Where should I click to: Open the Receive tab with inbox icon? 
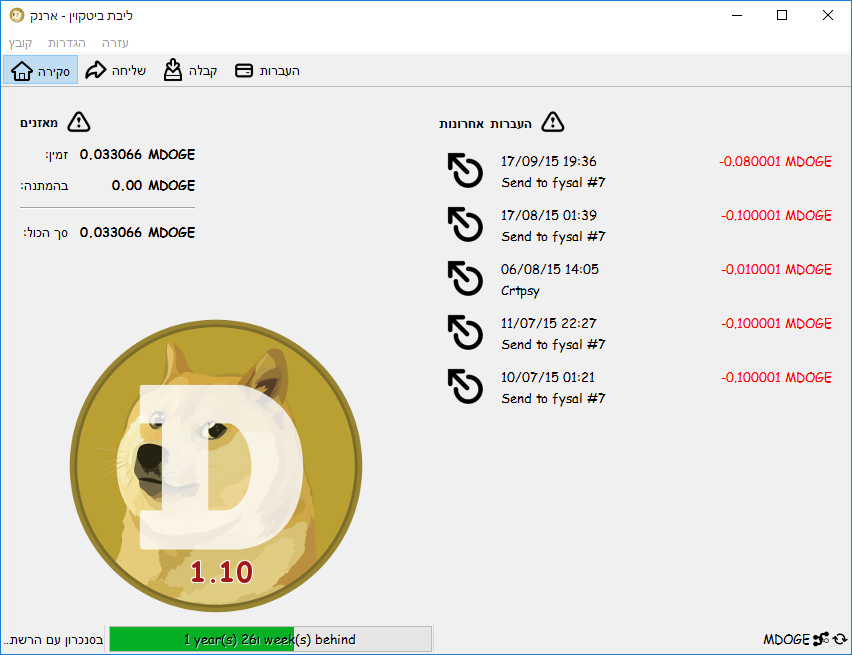coord(190,70)
